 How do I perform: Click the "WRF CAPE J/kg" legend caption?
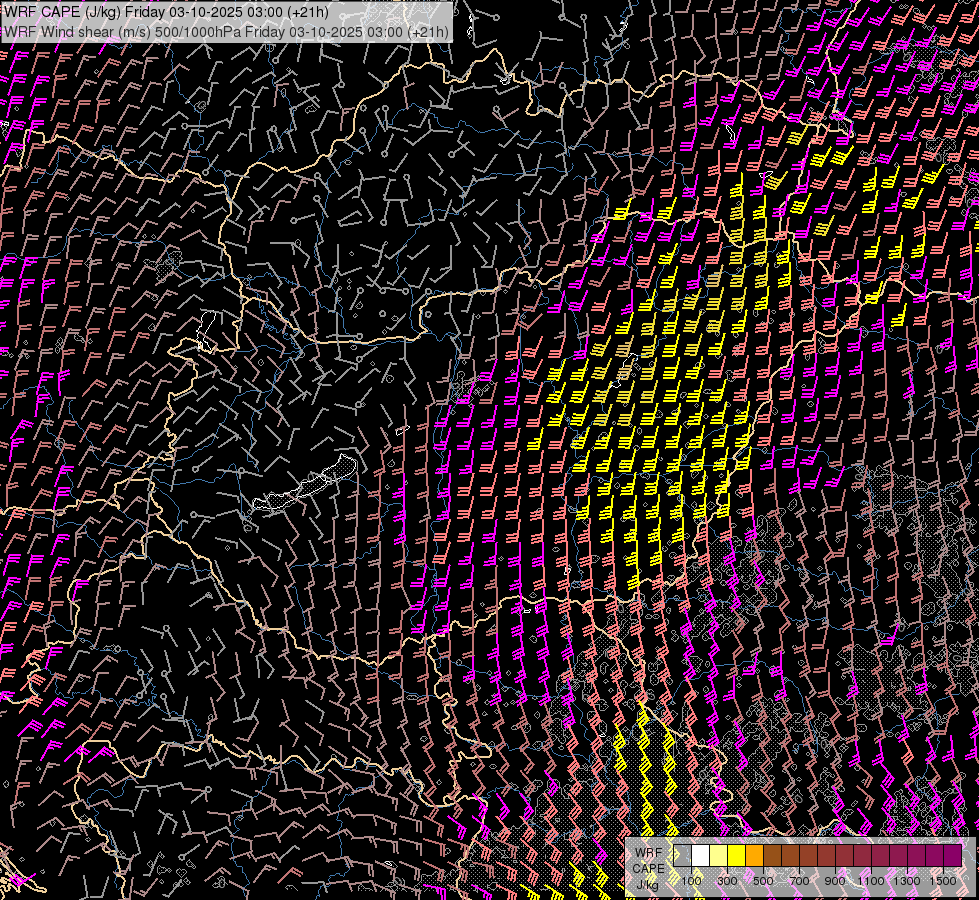[x=648, y=868]
